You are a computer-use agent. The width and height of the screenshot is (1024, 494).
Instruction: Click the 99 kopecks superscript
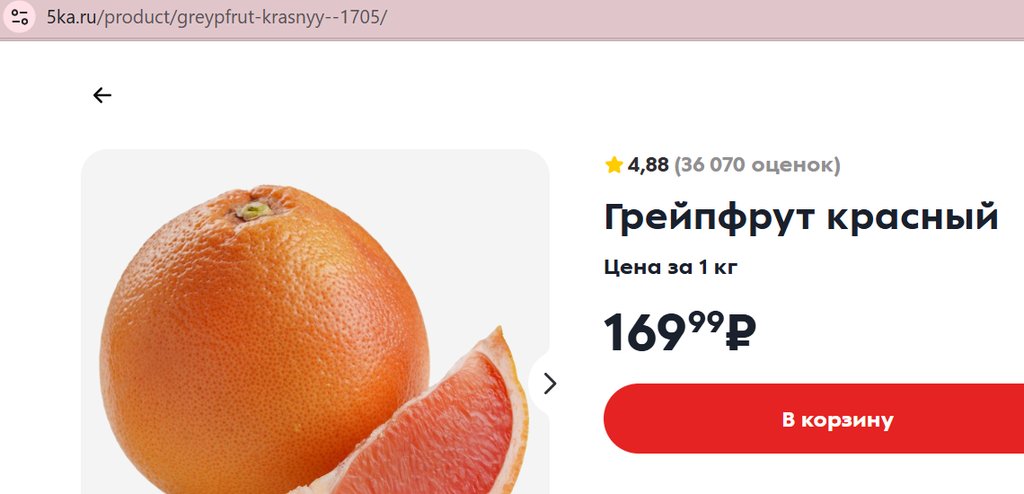(705, 322)
